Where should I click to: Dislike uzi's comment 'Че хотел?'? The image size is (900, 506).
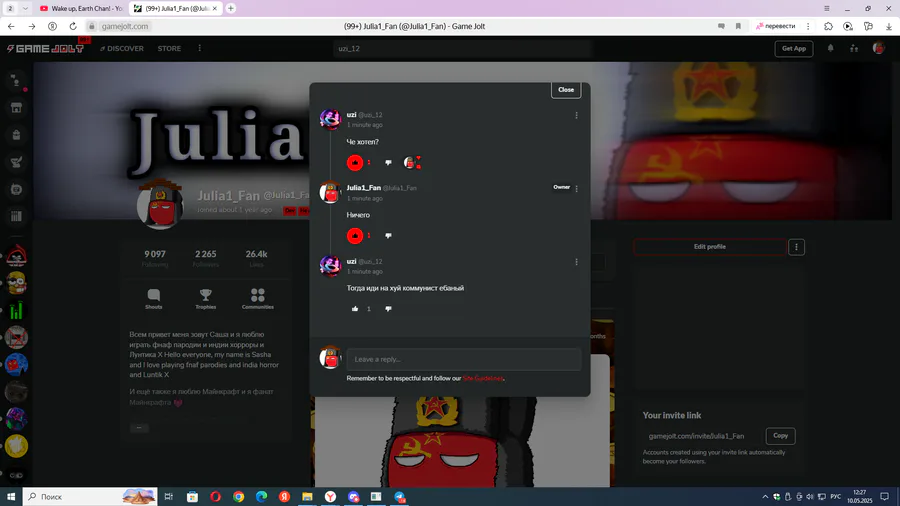click(389, 162)
